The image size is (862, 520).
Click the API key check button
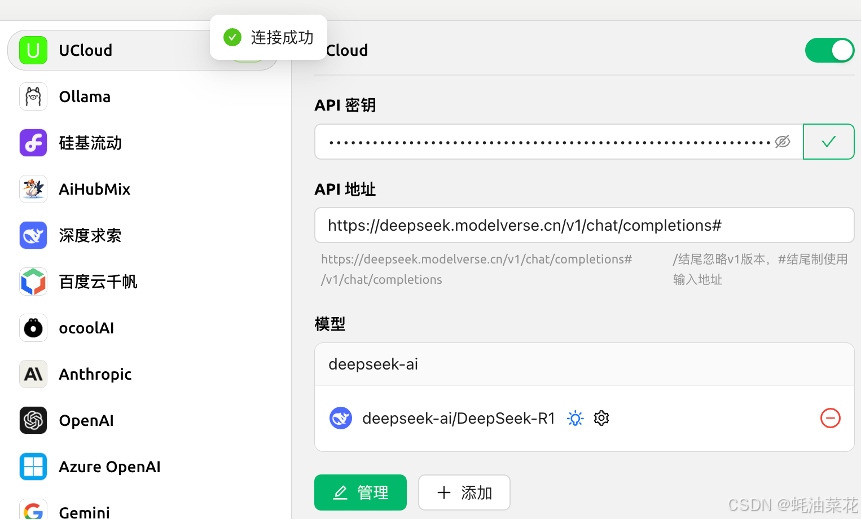[828, 142]
